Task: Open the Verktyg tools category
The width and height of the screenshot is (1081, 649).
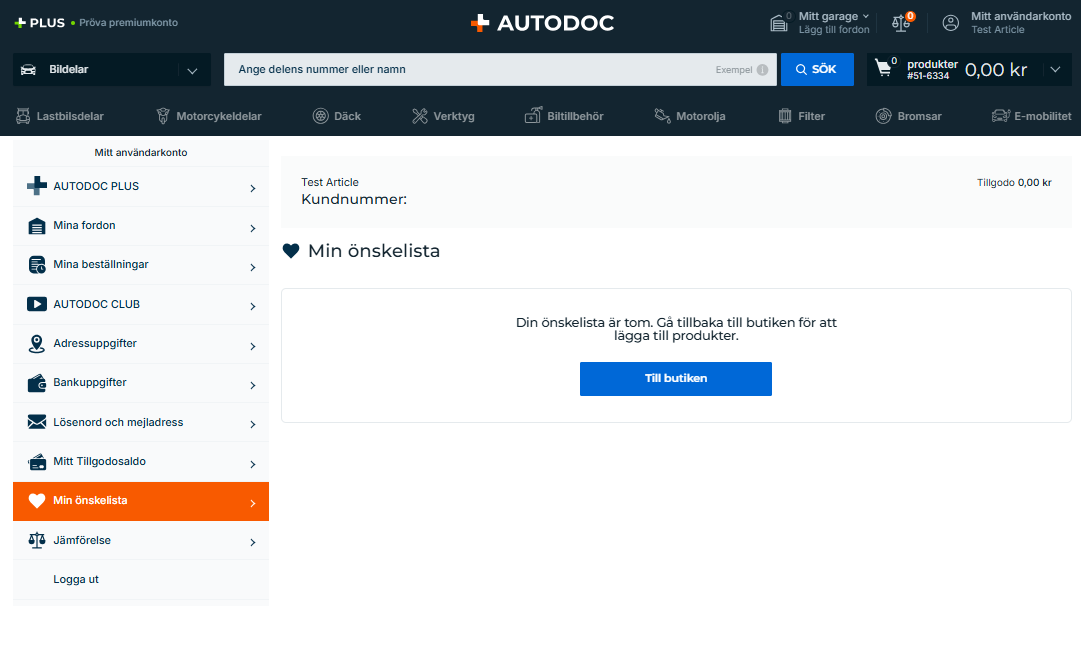Action: pyautogui.click(x=443, y=116)
